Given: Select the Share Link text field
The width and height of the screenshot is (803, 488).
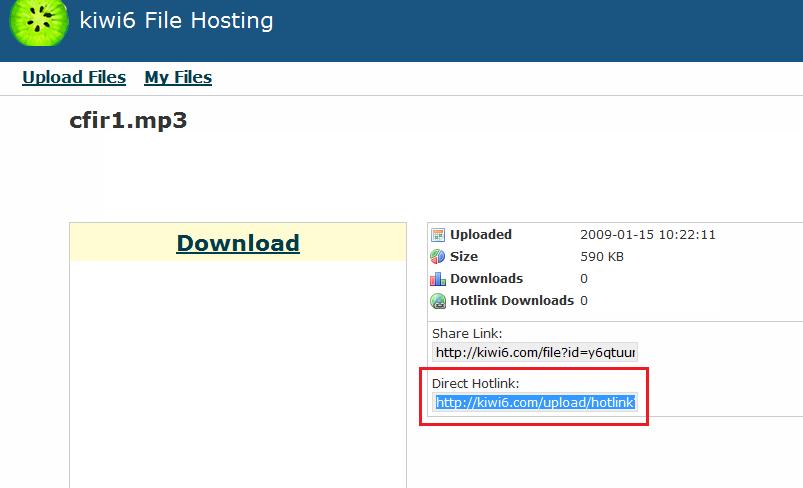Looking at the screenshot, I should click(535, 352).
